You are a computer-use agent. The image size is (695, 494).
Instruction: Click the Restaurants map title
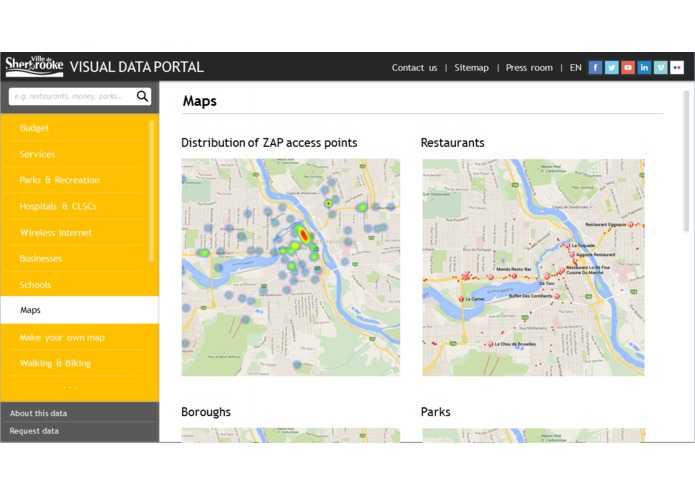point(453,143)
